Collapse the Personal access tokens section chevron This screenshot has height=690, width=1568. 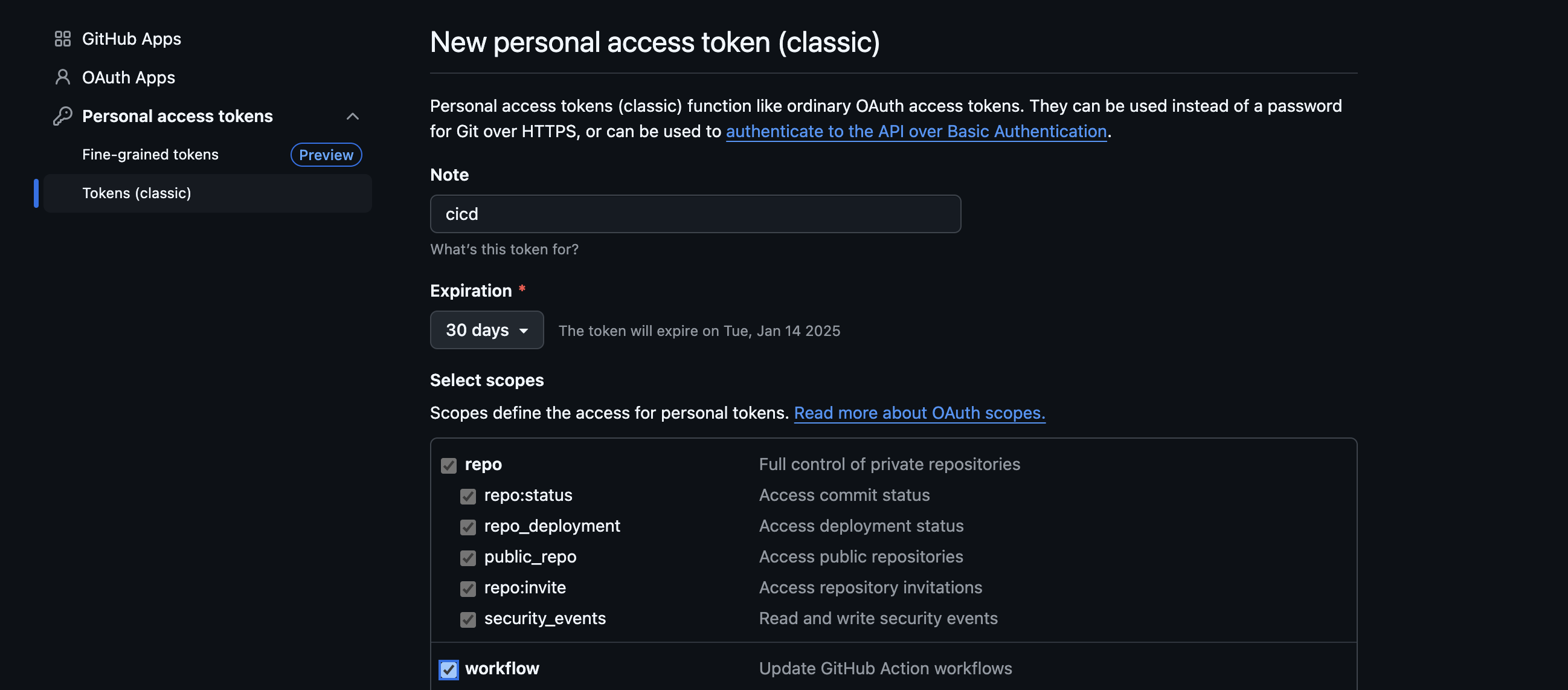click(352, 116)
